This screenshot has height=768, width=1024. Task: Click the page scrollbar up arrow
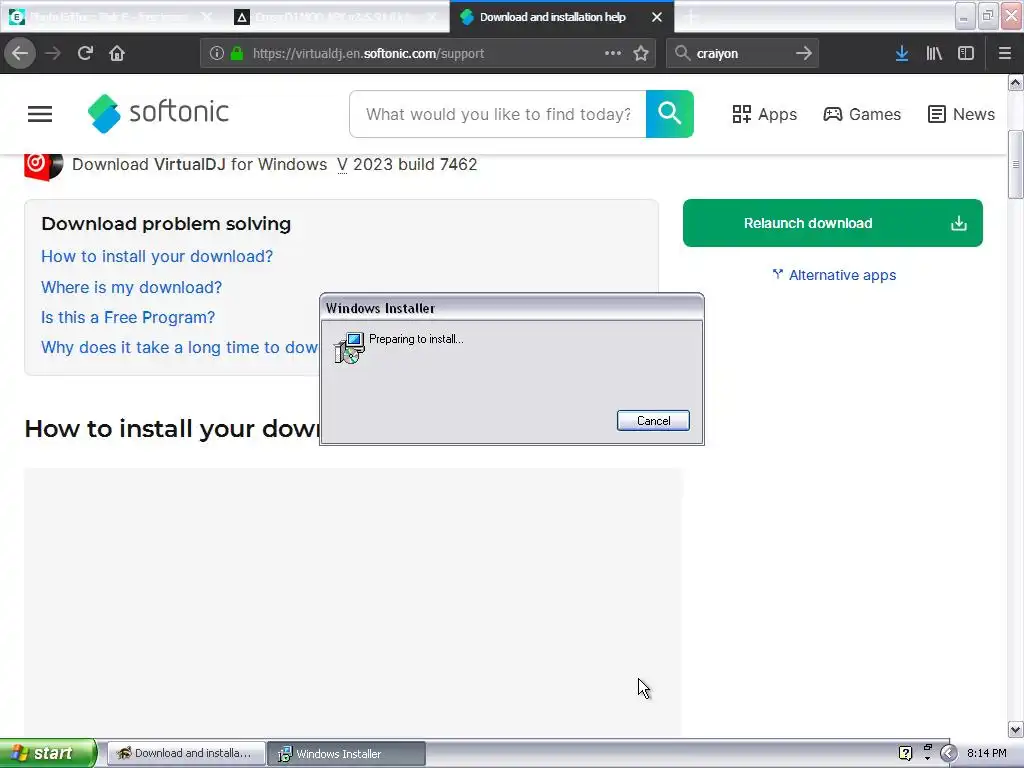pyautogui.click(x=1015, y=82)
